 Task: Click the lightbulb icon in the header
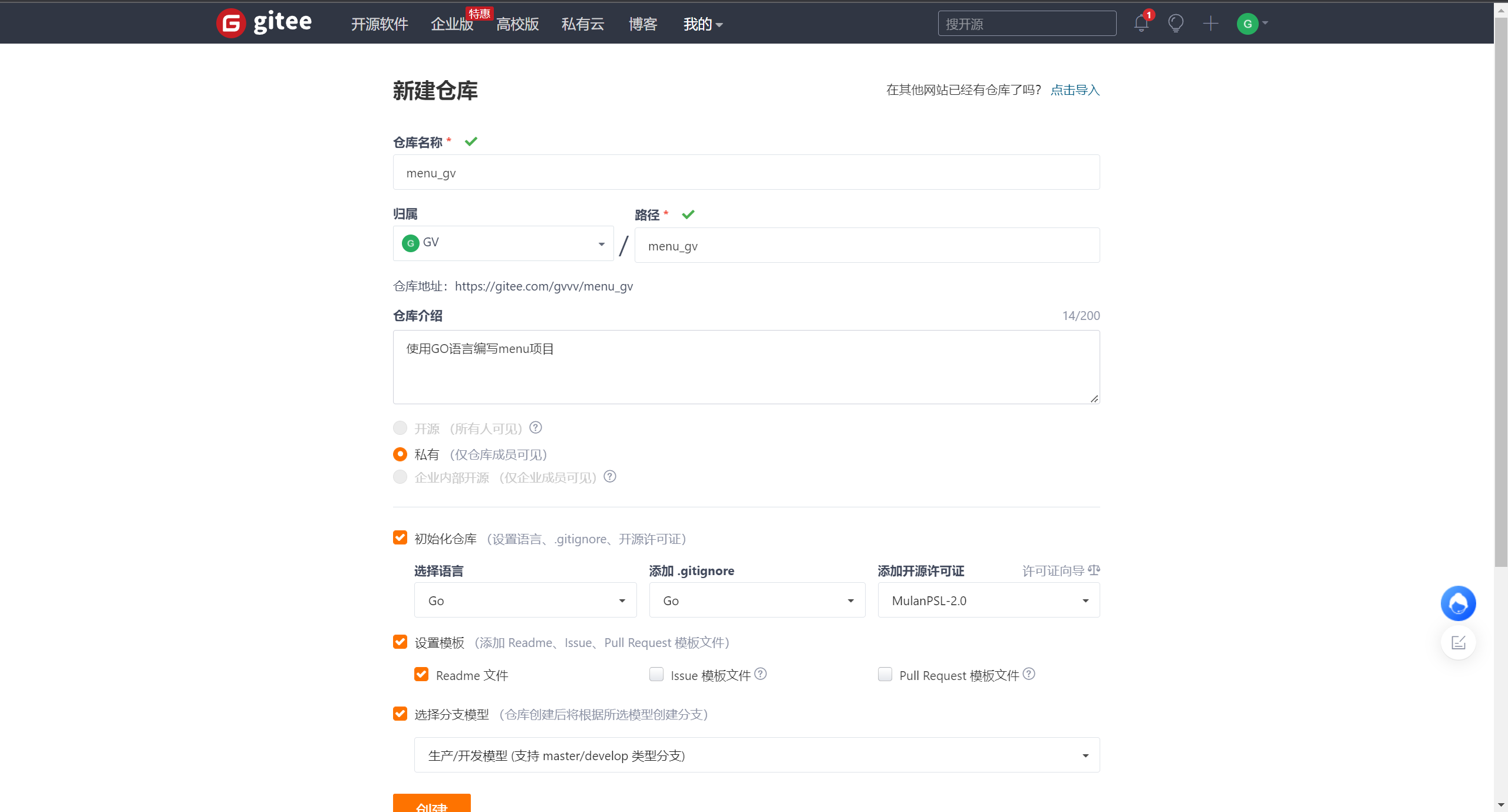[1176, 24]
